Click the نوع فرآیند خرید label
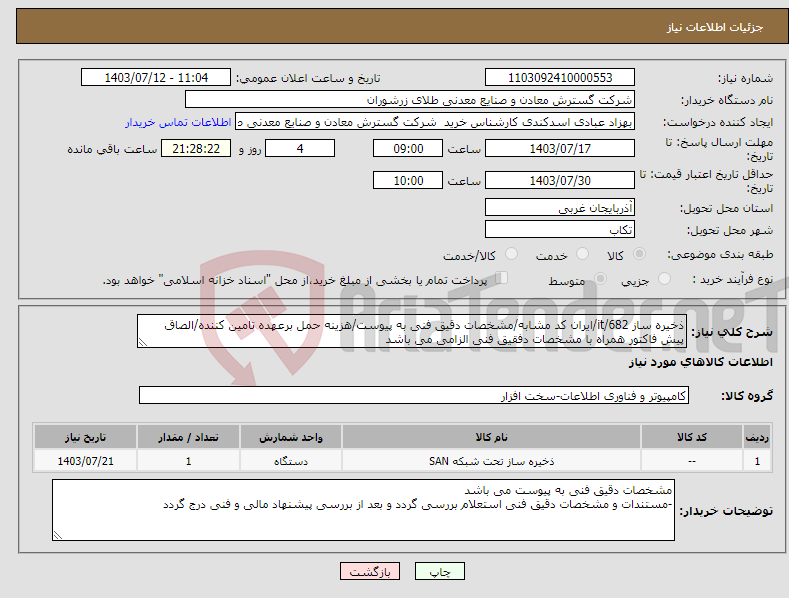789x598 pixels. coord(732,279)
